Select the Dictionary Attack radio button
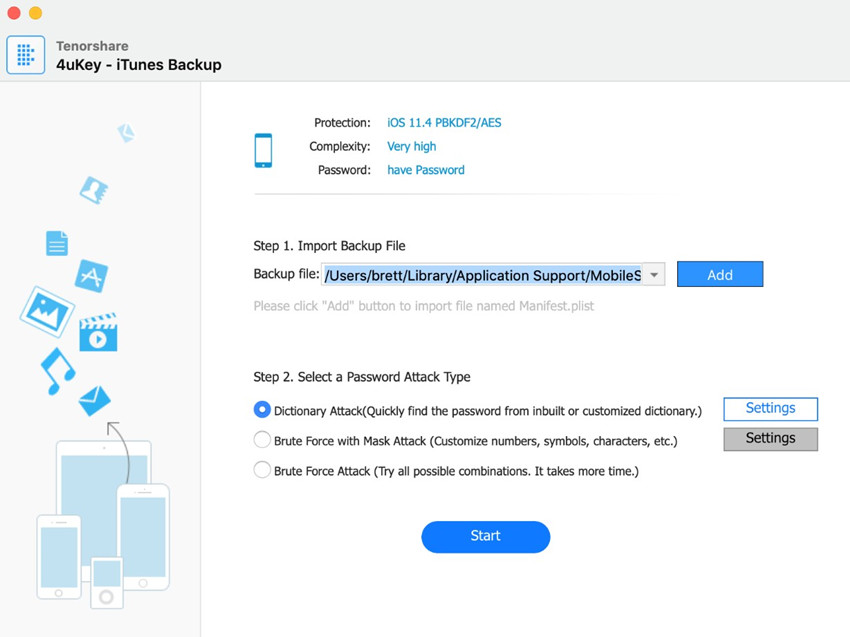The width and height of the screenshot is (850, 637). point(262,410)
